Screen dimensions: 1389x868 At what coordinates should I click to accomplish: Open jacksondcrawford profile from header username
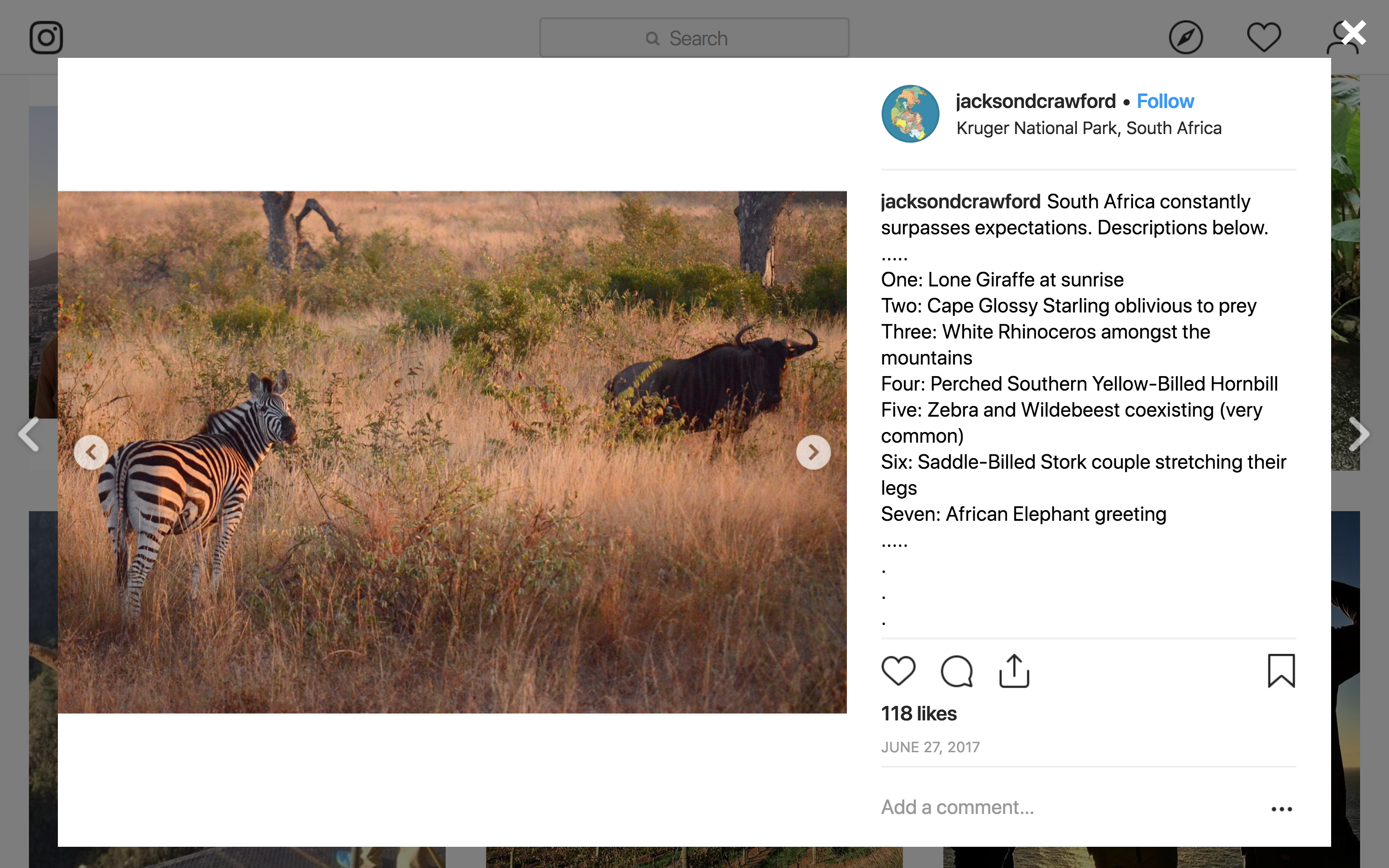click(x=1035, y=102)
